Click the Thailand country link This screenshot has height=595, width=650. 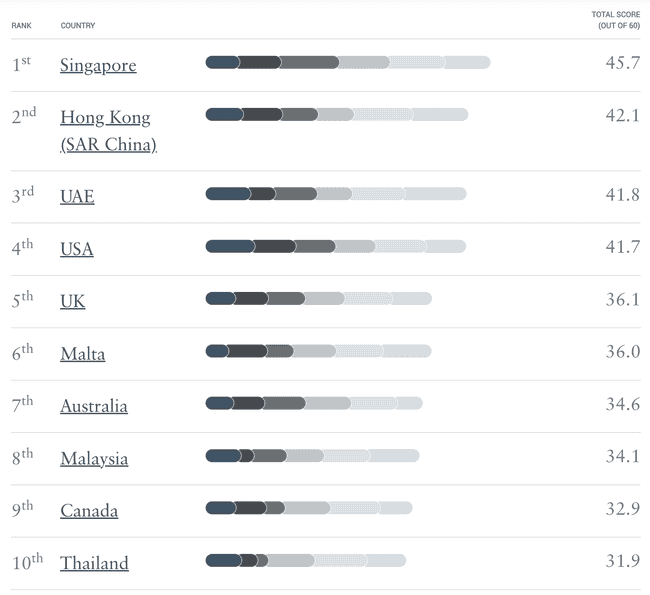pos(94,563)
